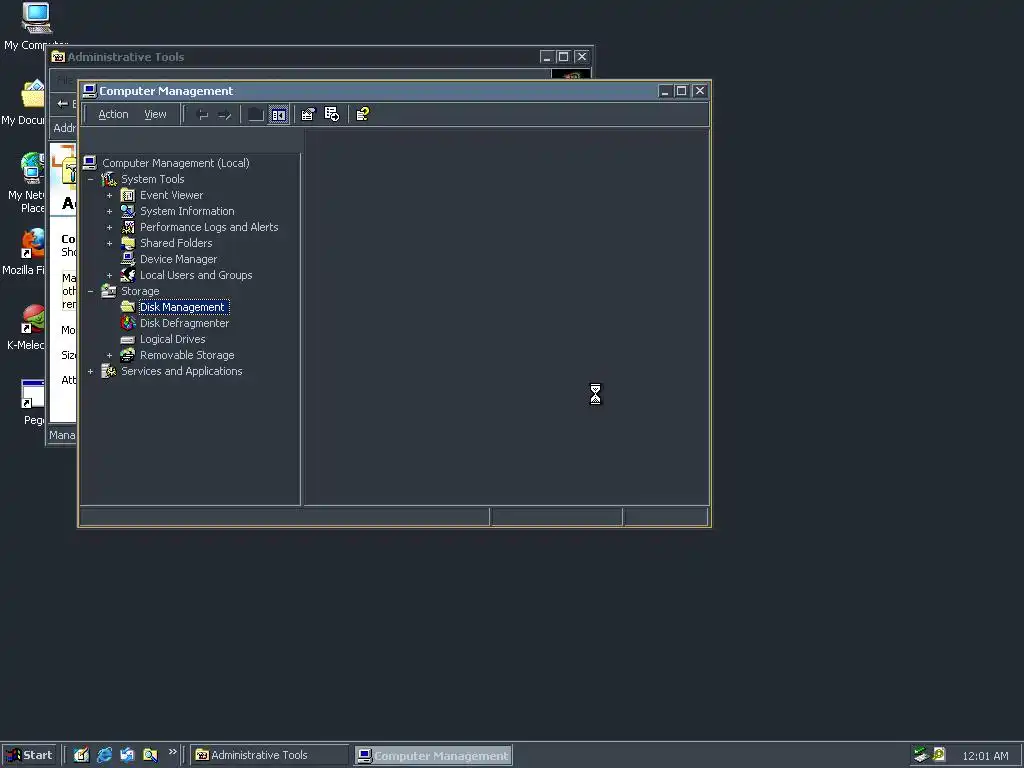Click the Storage node icon
Viewport: 1024px width, 768px height.
click(108, 291)
